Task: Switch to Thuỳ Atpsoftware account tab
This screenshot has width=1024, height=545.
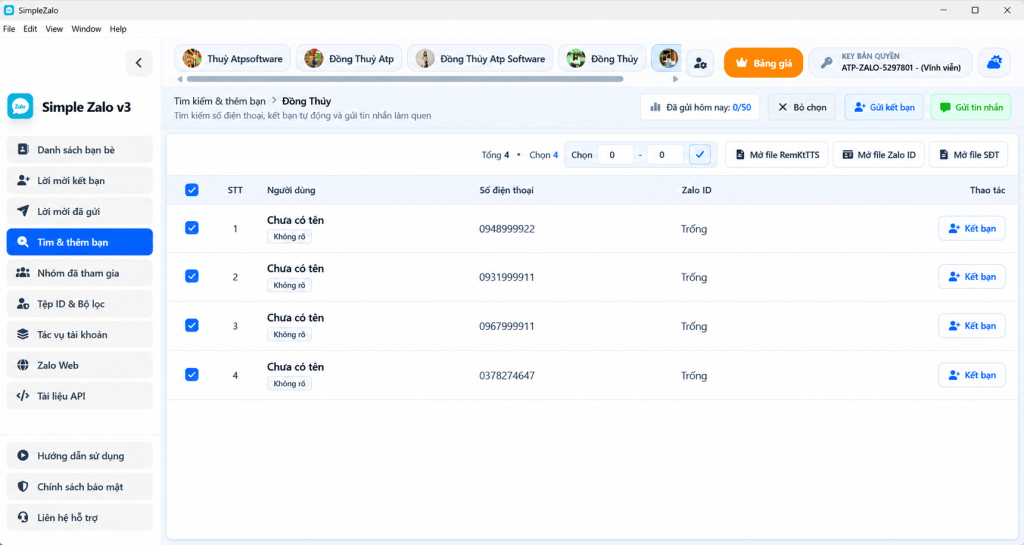Action: [x=232, y=59]
